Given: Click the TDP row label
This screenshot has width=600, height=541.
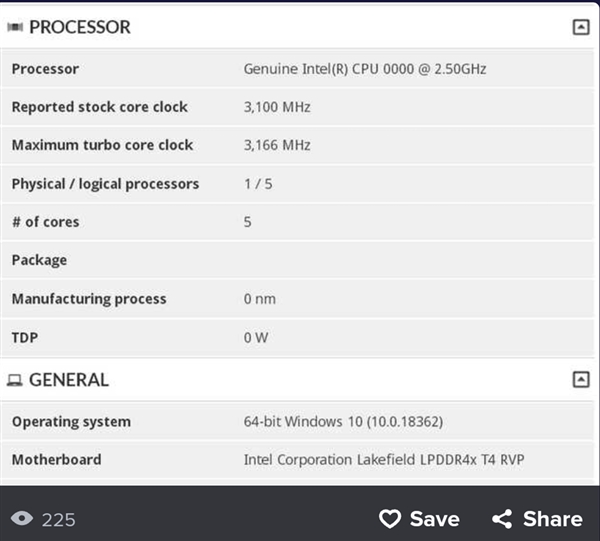Looking at the screenshot, I should tap(26, 337).
